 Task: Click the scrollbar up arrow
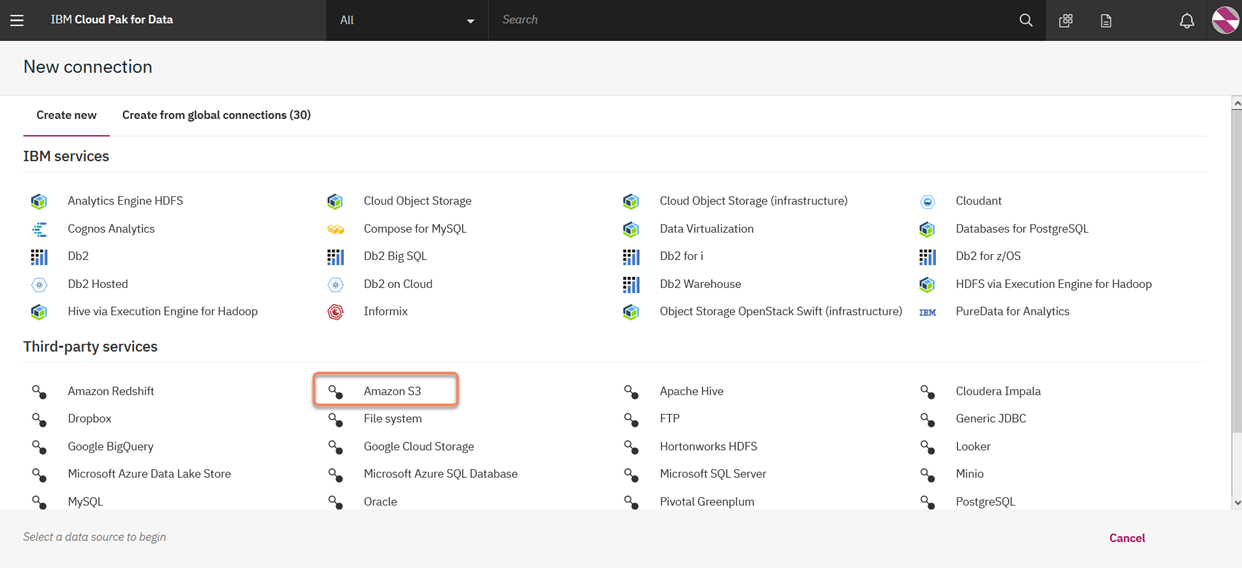[1236, 103]
